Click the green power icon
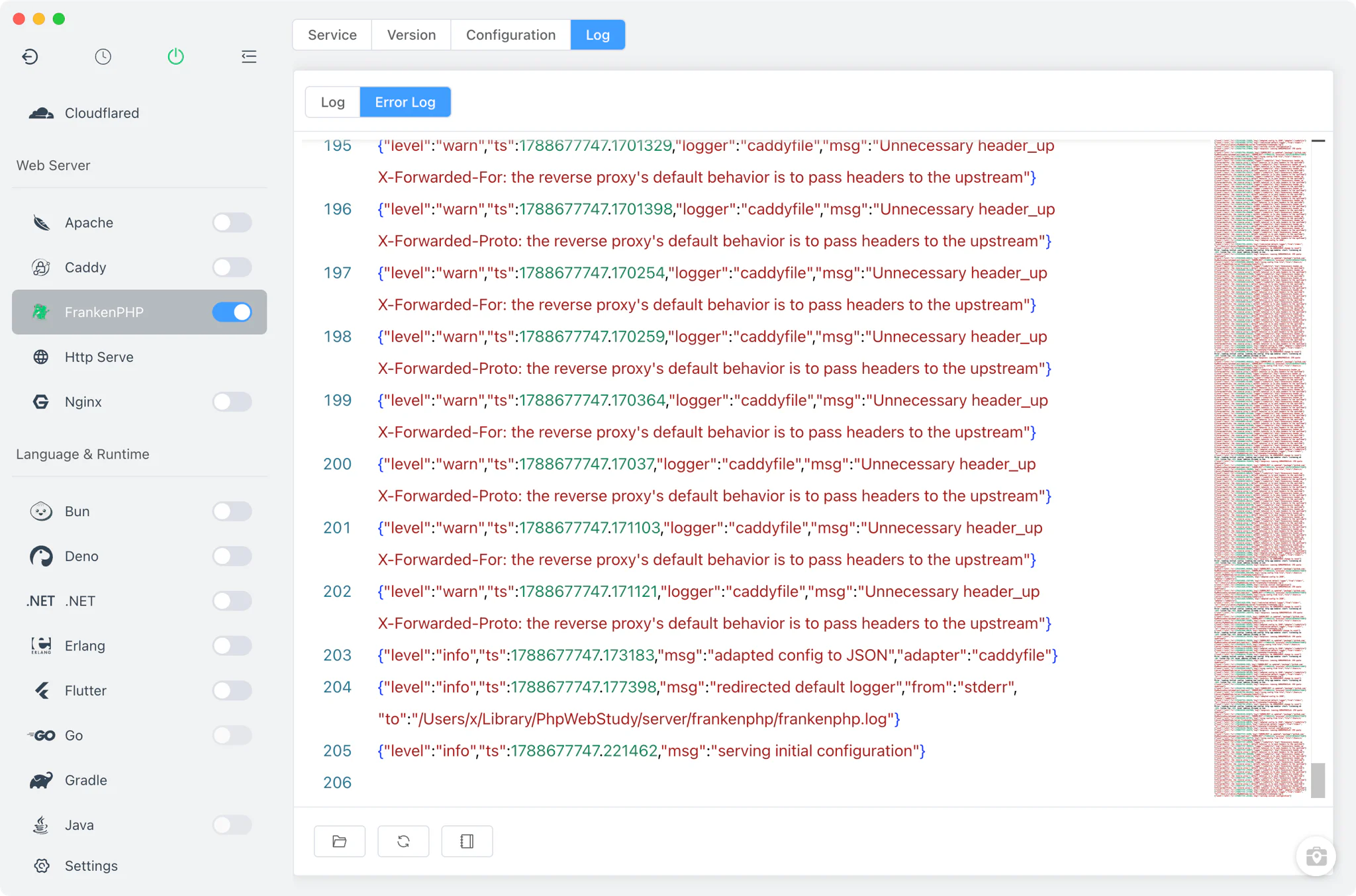Viewport: 1356px width, 896px height. pyautogui.click(x=175, y=57)
